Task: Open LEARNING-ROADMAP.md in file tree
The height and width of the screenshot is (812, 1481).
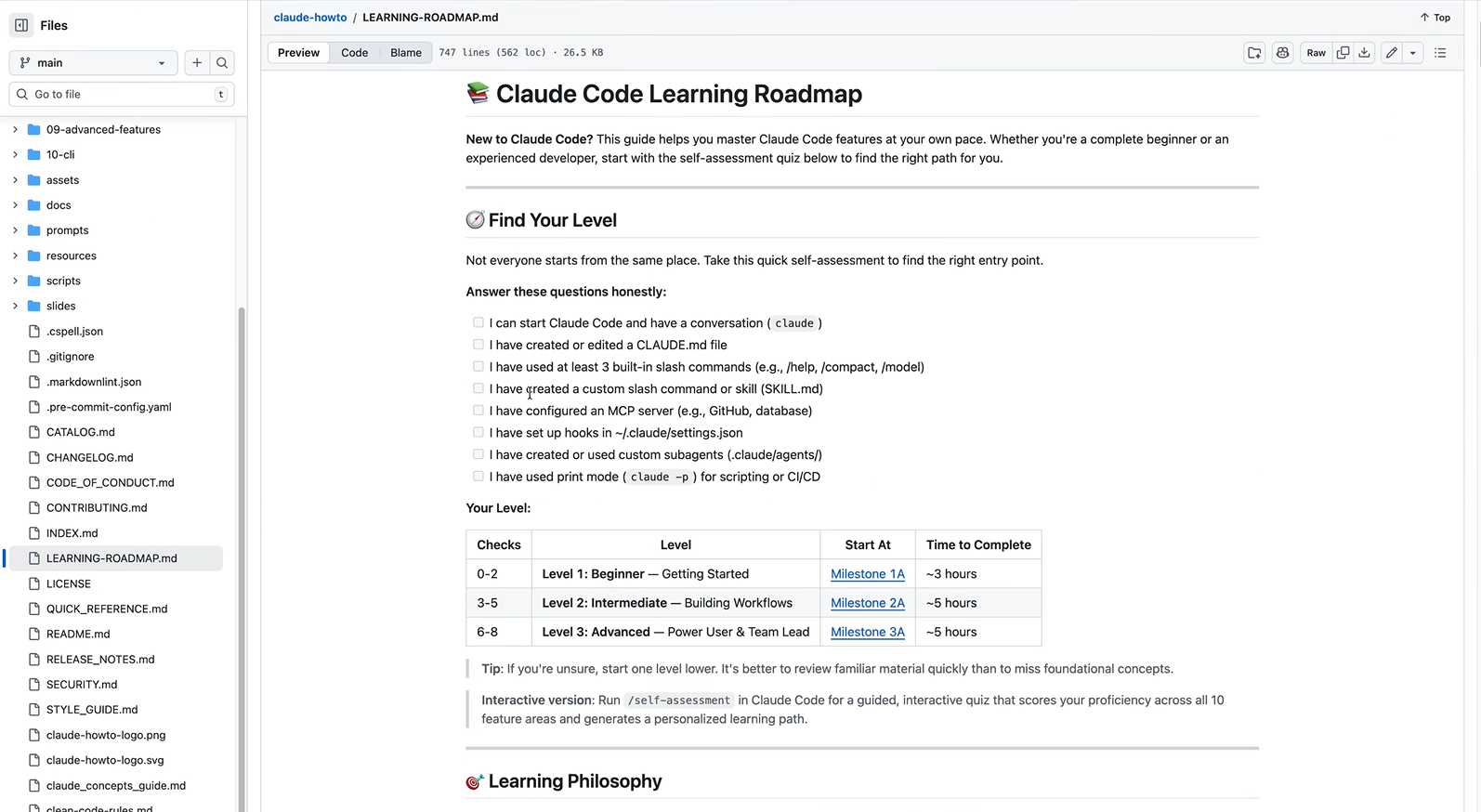Action: pyautogui.click(x=115, y=558)
